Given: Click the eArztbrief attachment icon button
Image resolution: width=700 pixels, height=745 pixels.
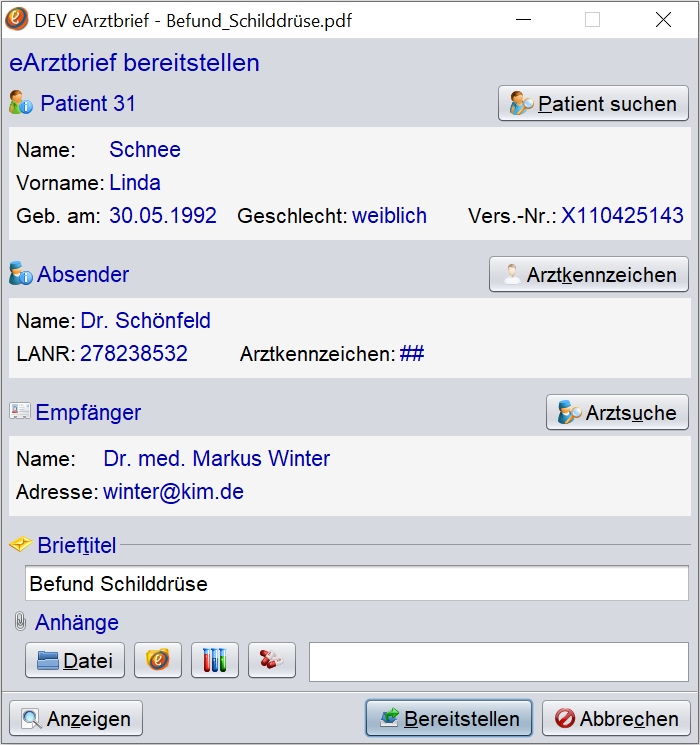Looking at the screenshot, I should 158,660.
